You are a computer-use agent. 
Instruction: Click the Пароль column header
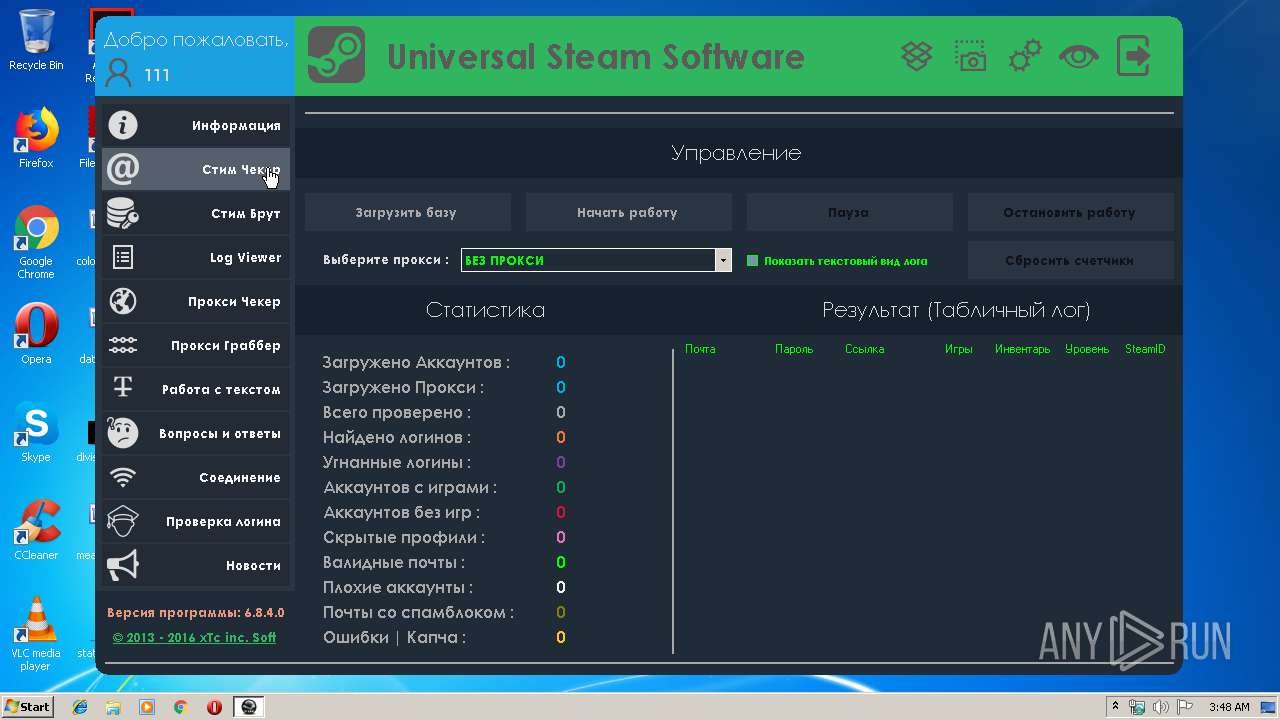click(794, 349)
